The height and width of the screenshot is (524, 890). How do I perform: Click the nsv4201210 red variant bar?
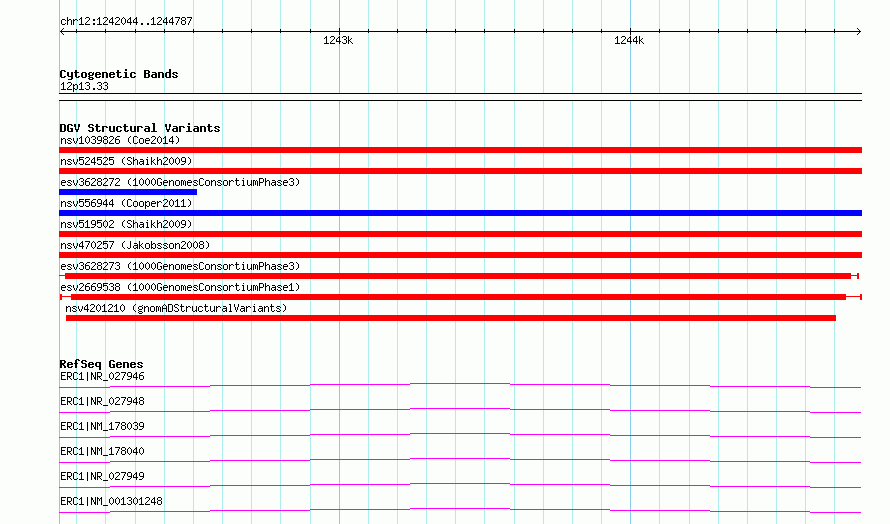click(451, 318)
